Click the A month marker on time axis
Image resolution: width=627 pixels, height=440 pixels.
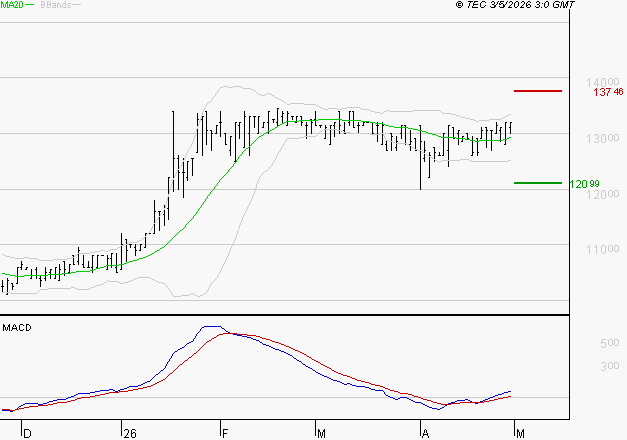click(425, 434)
